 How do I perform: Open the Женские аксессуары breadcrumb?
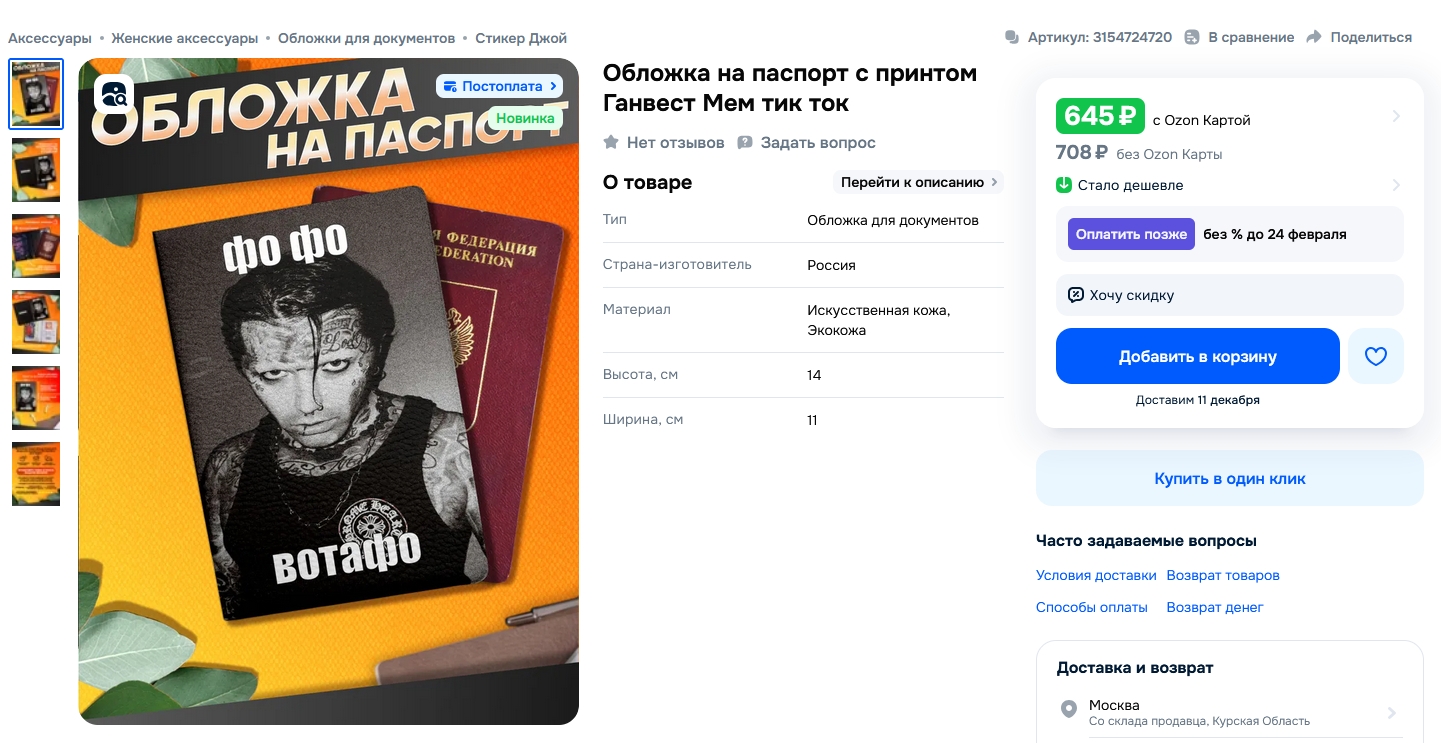pyautogui.click(x=185, y=38)
